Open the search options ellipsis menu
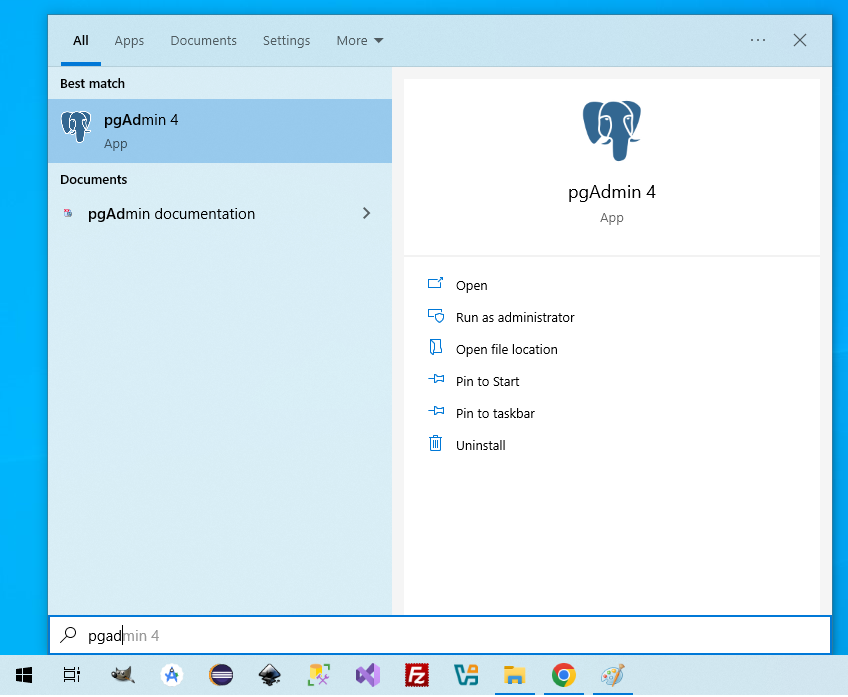The image size is (848, 697). click(x=757, y=40)
